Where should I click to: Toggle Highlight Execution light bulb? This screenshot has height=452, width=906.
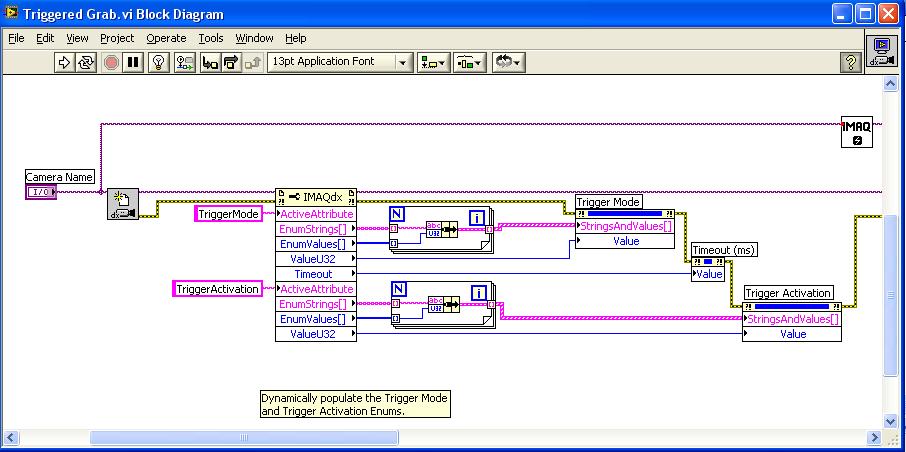[x=158, y=62]
